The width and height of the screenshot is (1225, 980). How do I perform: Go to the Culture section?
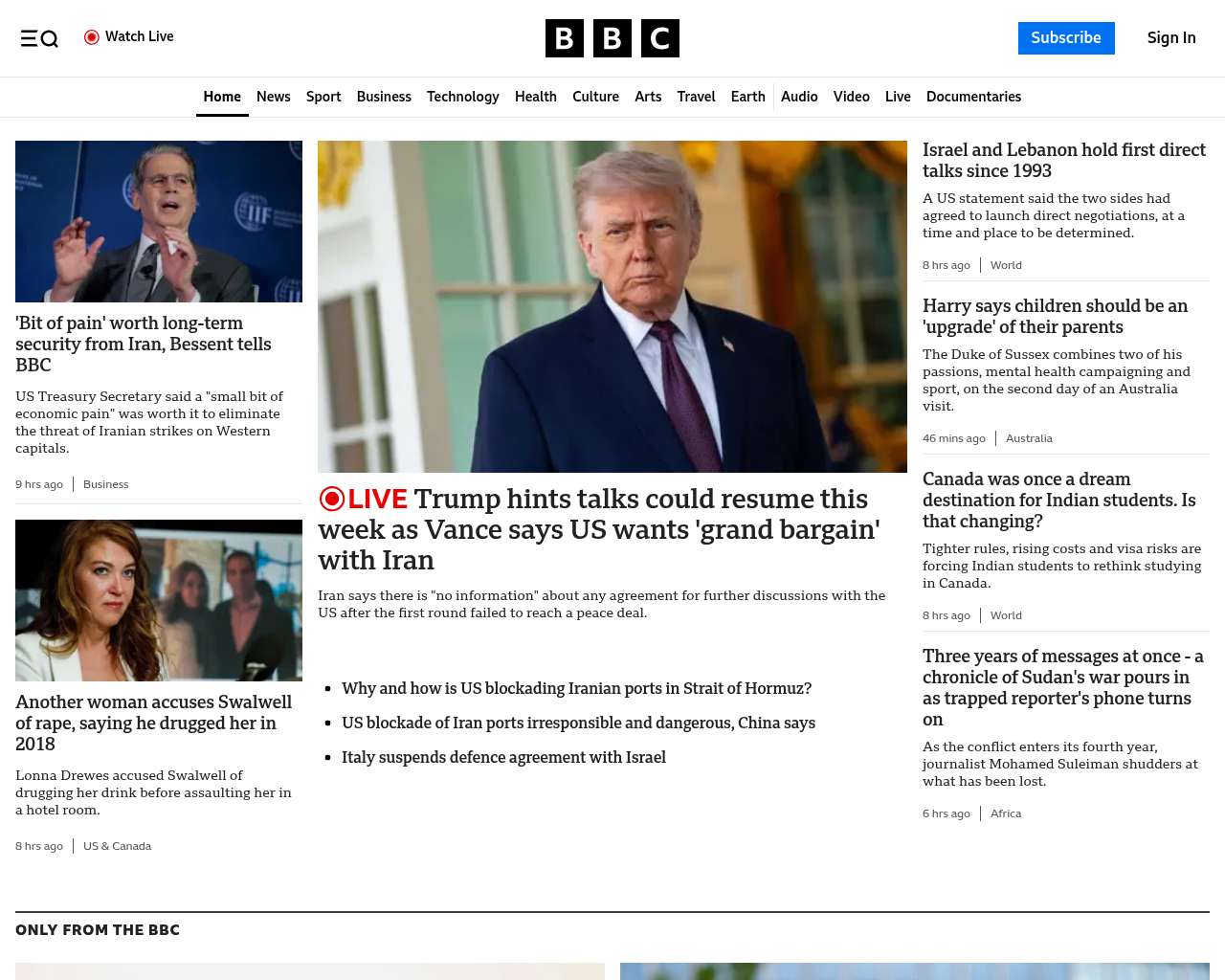[595, 97]
